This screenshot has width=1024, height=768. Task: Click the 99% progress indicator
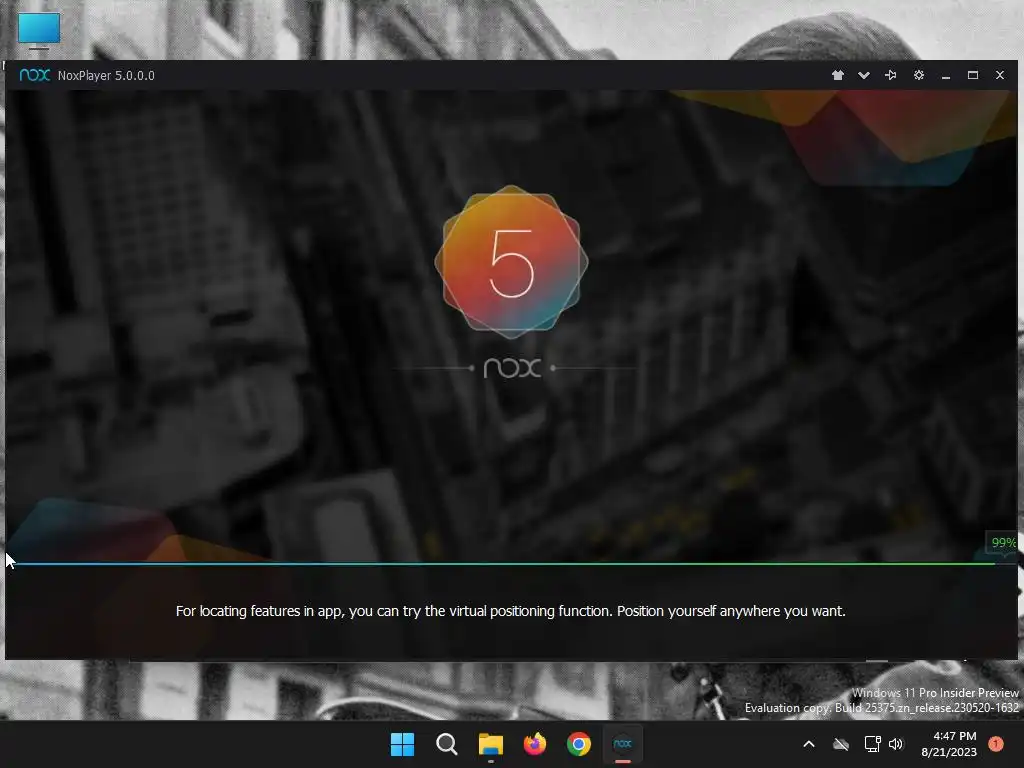1003,543
